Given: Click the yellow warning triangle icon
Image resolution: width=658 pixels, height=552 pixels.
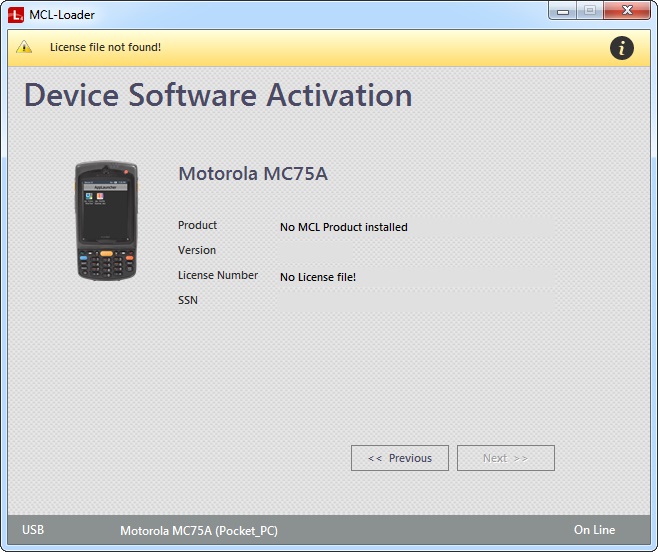Looking at the screenshot, I should click(24, 47).
